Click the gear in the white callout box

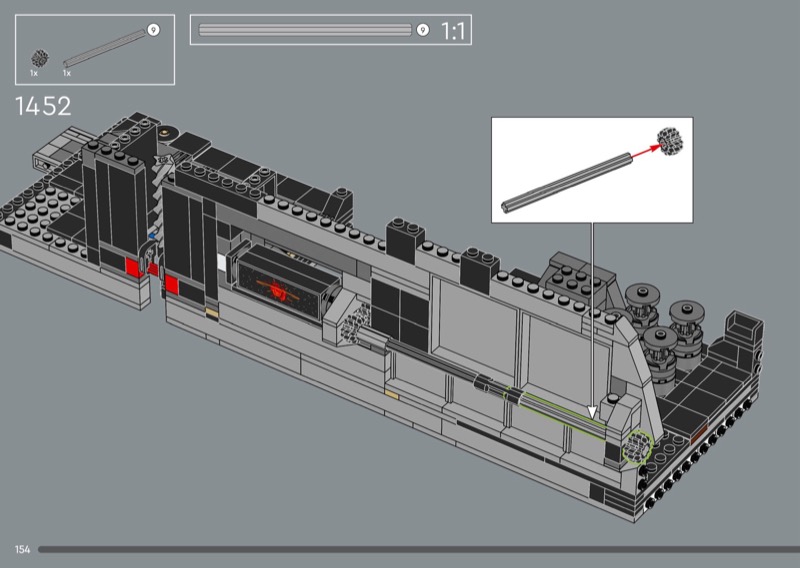pyautogui.click(x=669, y=137)
